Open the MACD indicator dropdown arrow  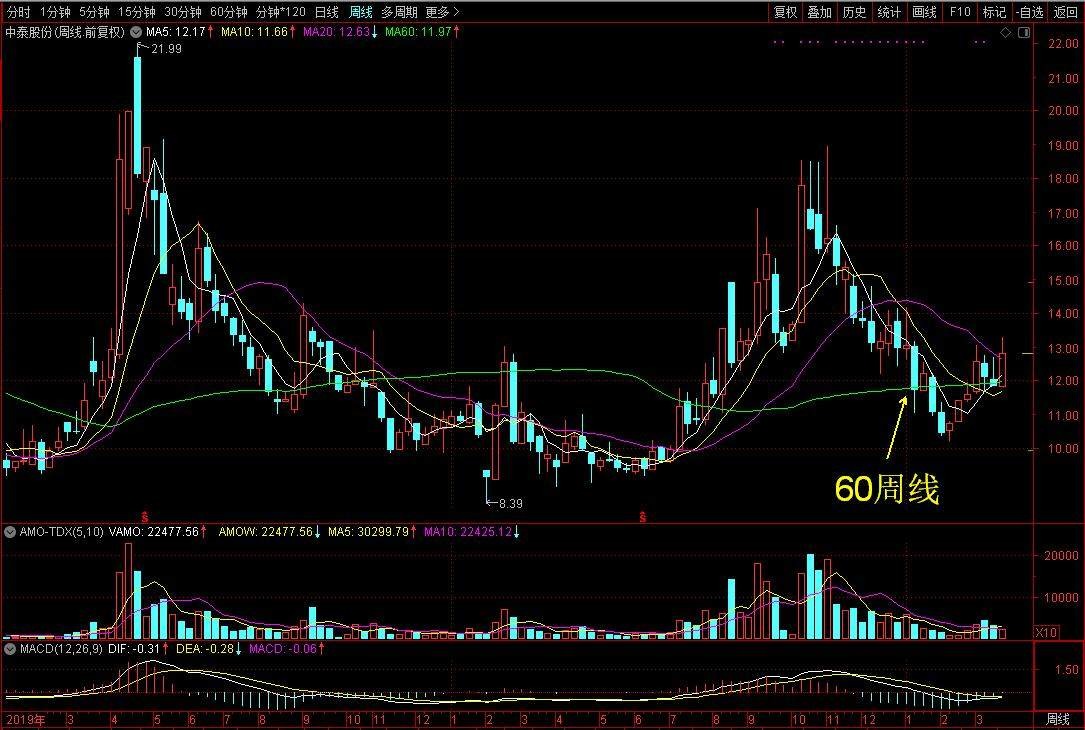tap(10, 649)
